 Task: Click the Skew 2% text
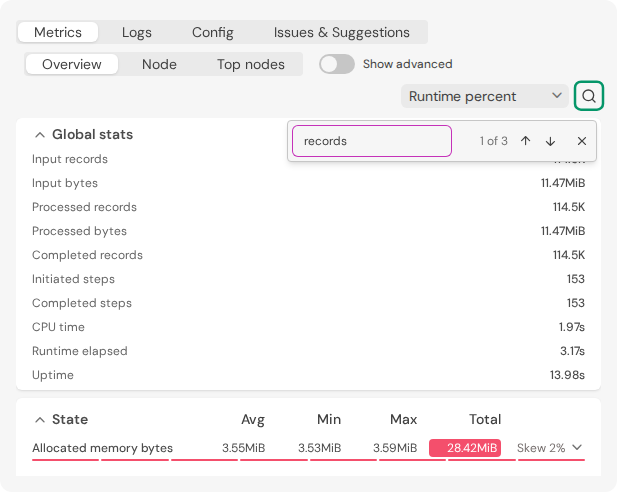tap(541, 448)
